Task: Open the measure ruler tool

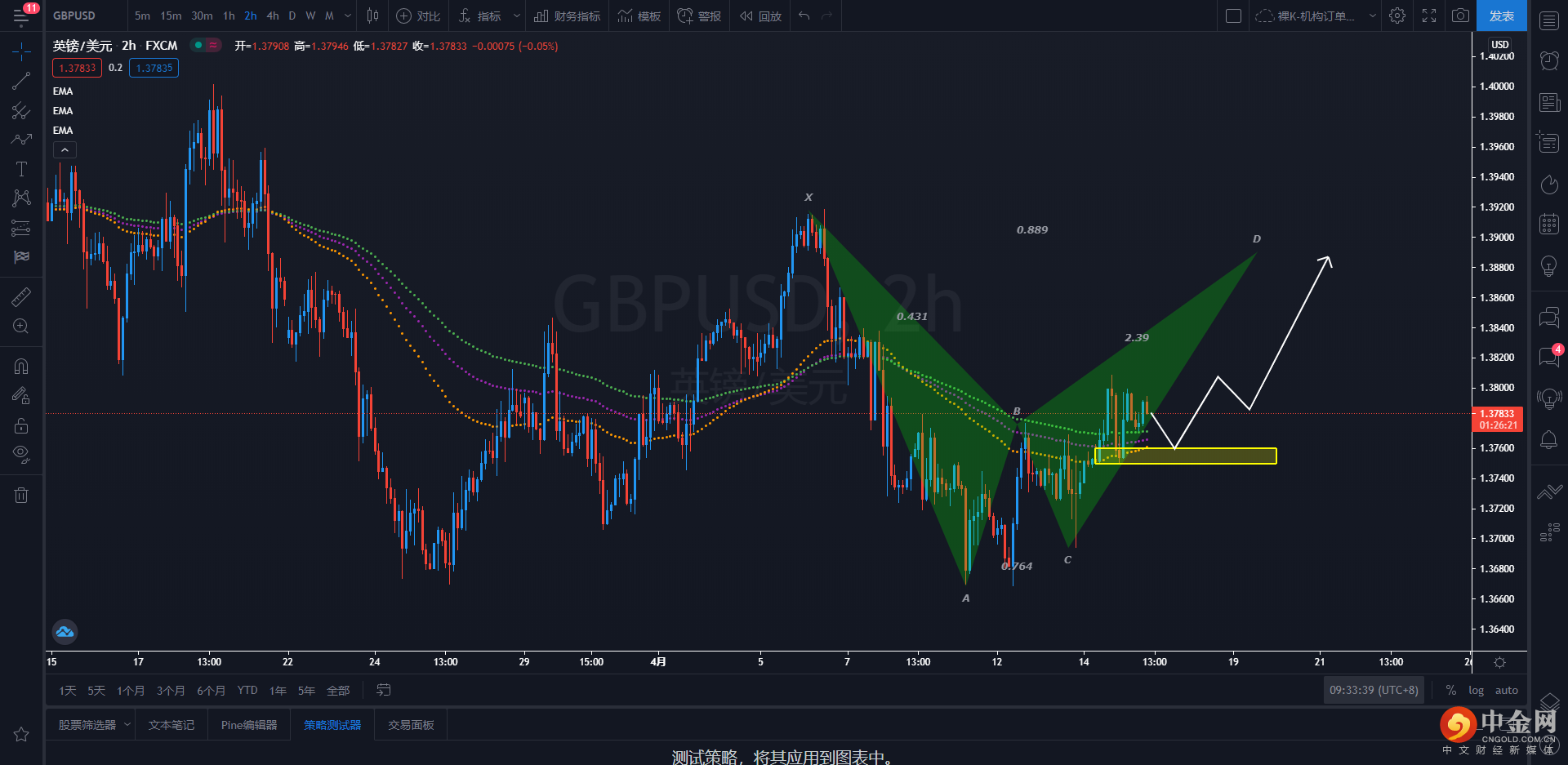Action: coord(21,297)
